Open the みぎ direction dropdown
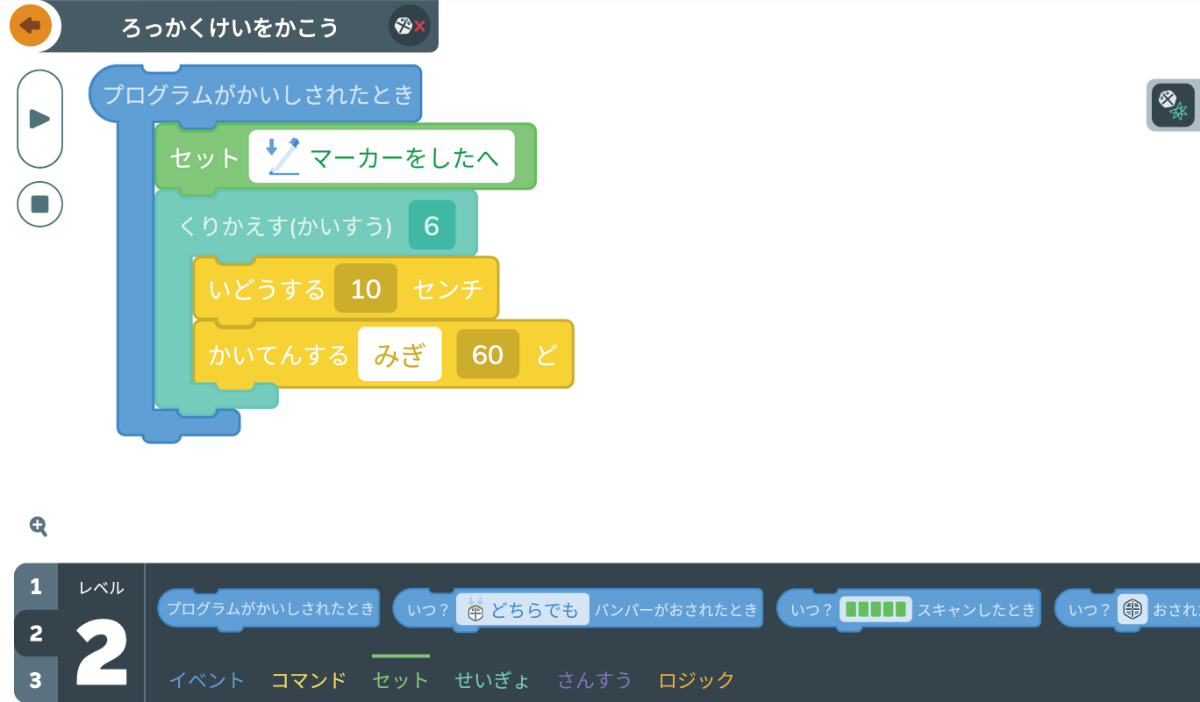The image size is (1200, 702). [399, 354]
